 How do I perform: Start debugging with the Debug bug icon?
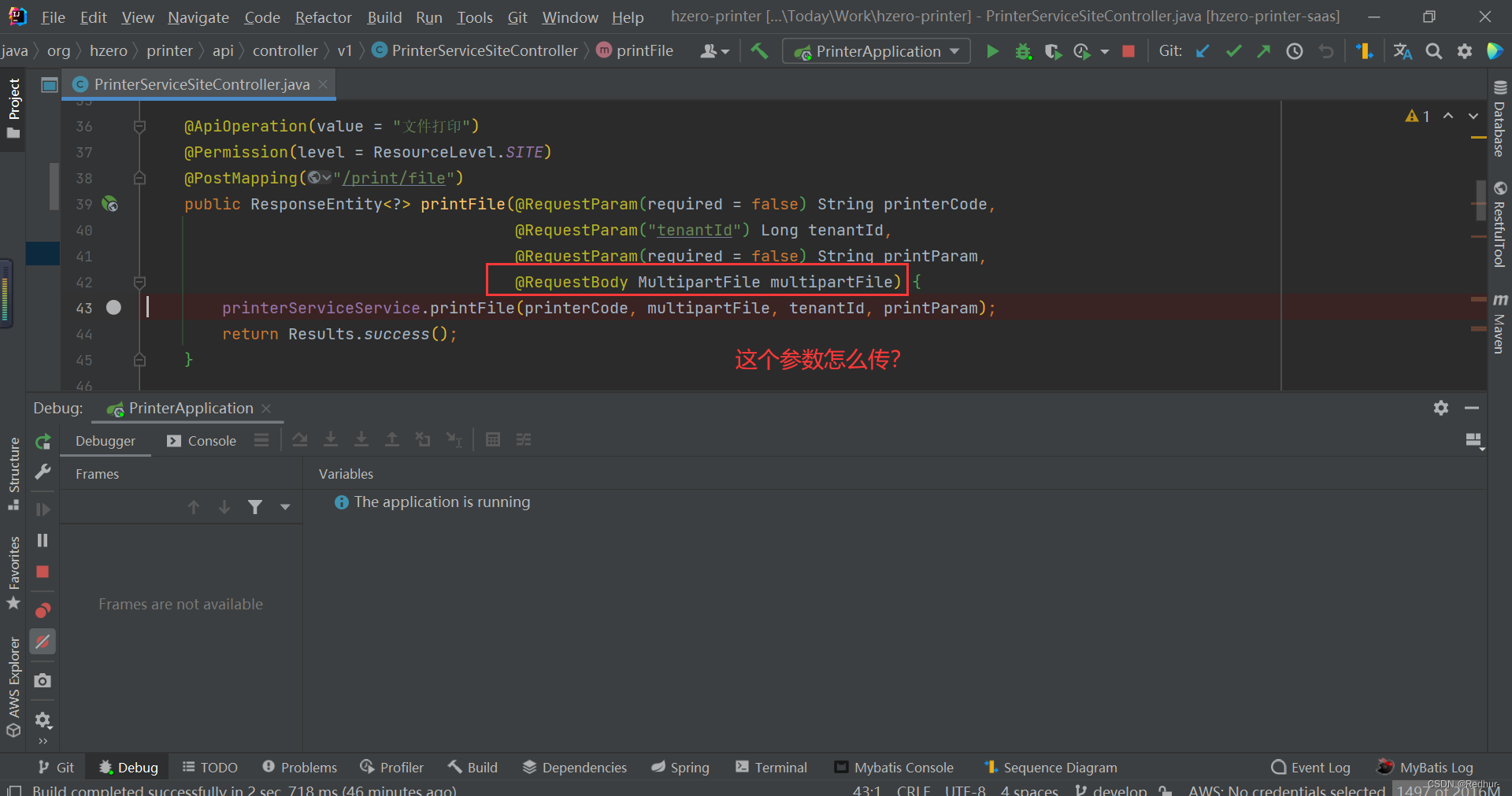(1022, 51)
